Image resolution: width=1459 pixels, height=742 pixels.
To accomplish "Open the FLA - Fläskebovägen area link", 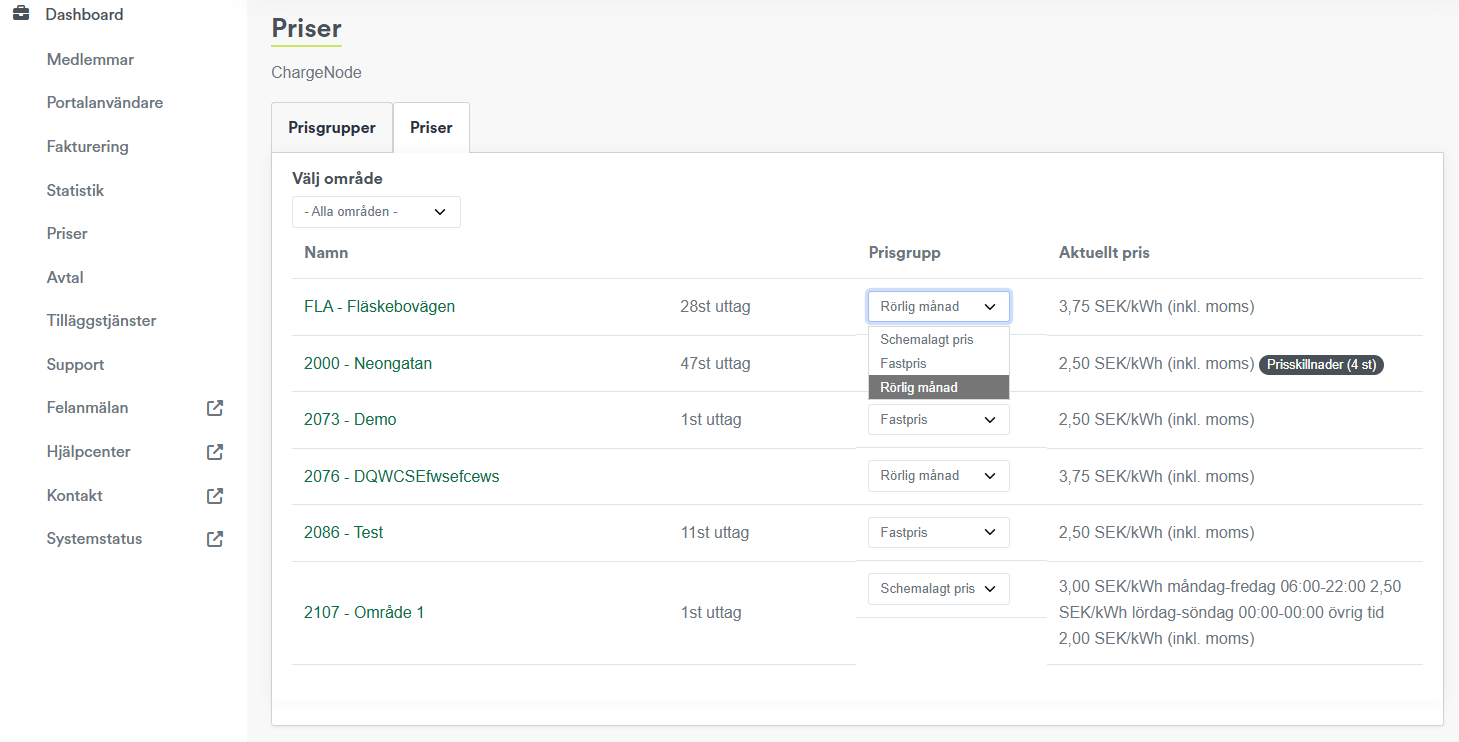I will pyautogui.click(x=379, y=307).
